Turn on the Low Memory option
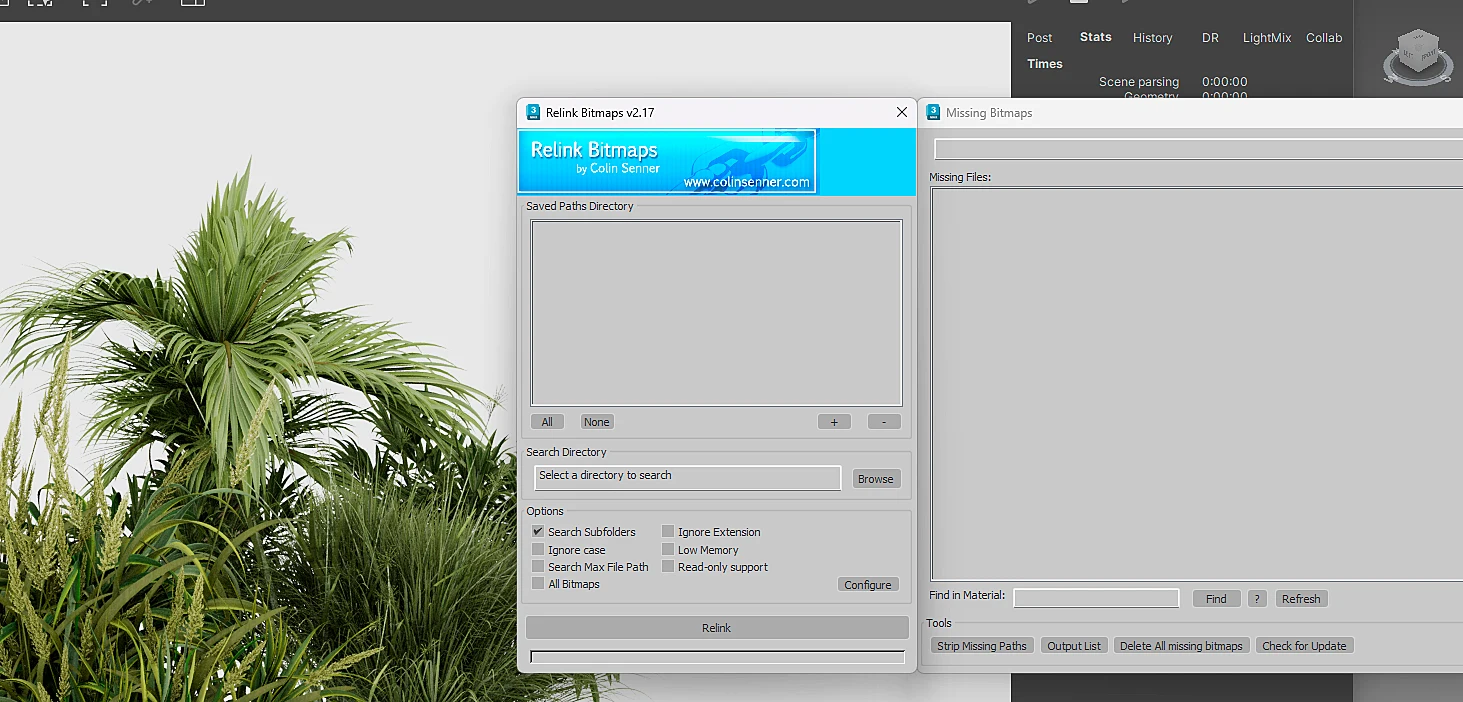The height and width of the screenshot is (702, 1463). point(668,550)
